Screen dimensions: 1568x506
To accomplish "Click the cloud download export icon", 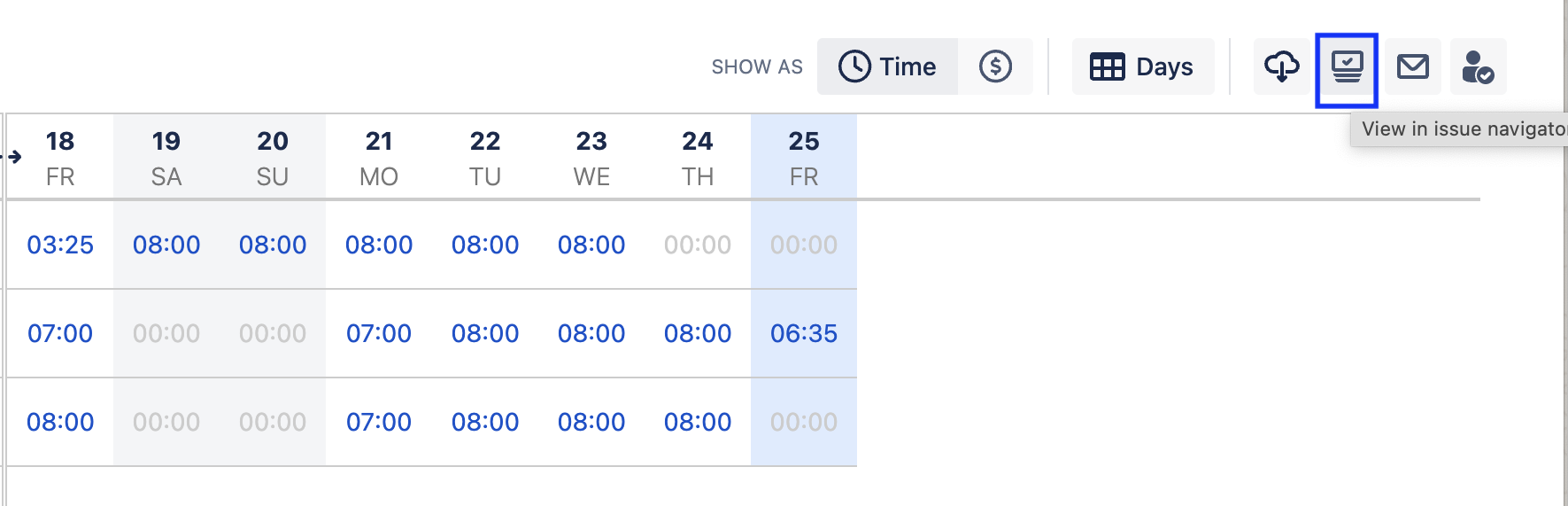I will tap(1281, 66).
